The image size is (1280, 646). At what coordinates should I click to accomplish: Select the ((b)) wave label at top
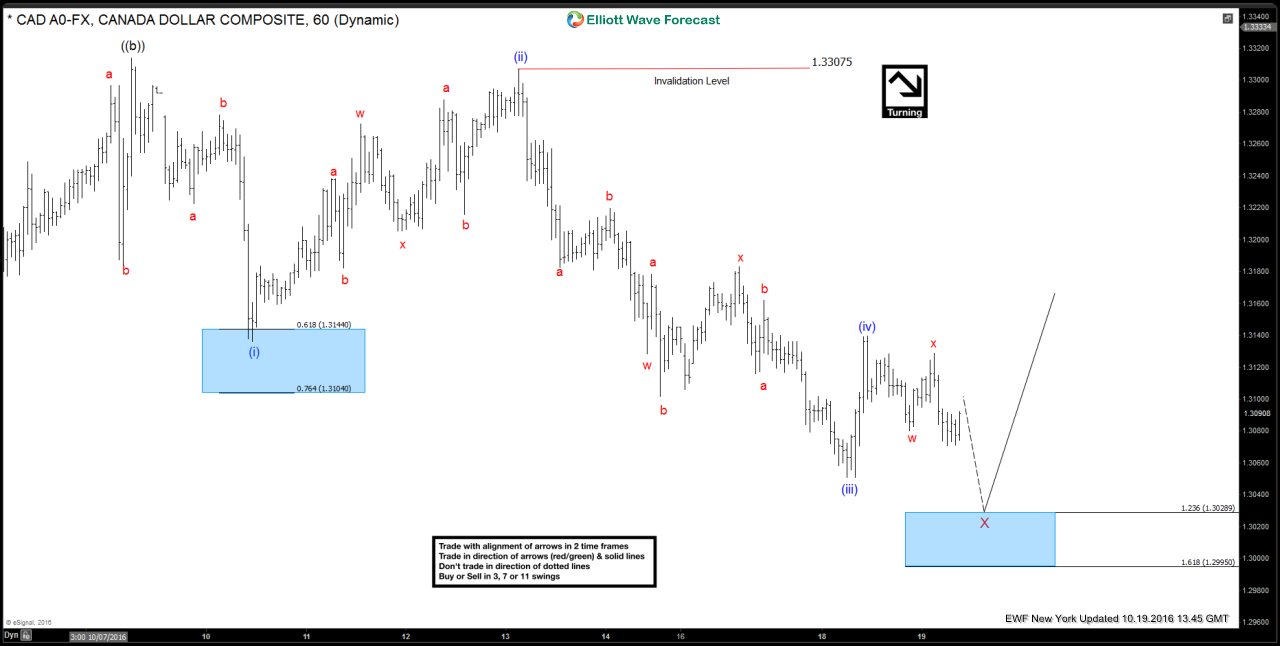[x=133, y=46]
